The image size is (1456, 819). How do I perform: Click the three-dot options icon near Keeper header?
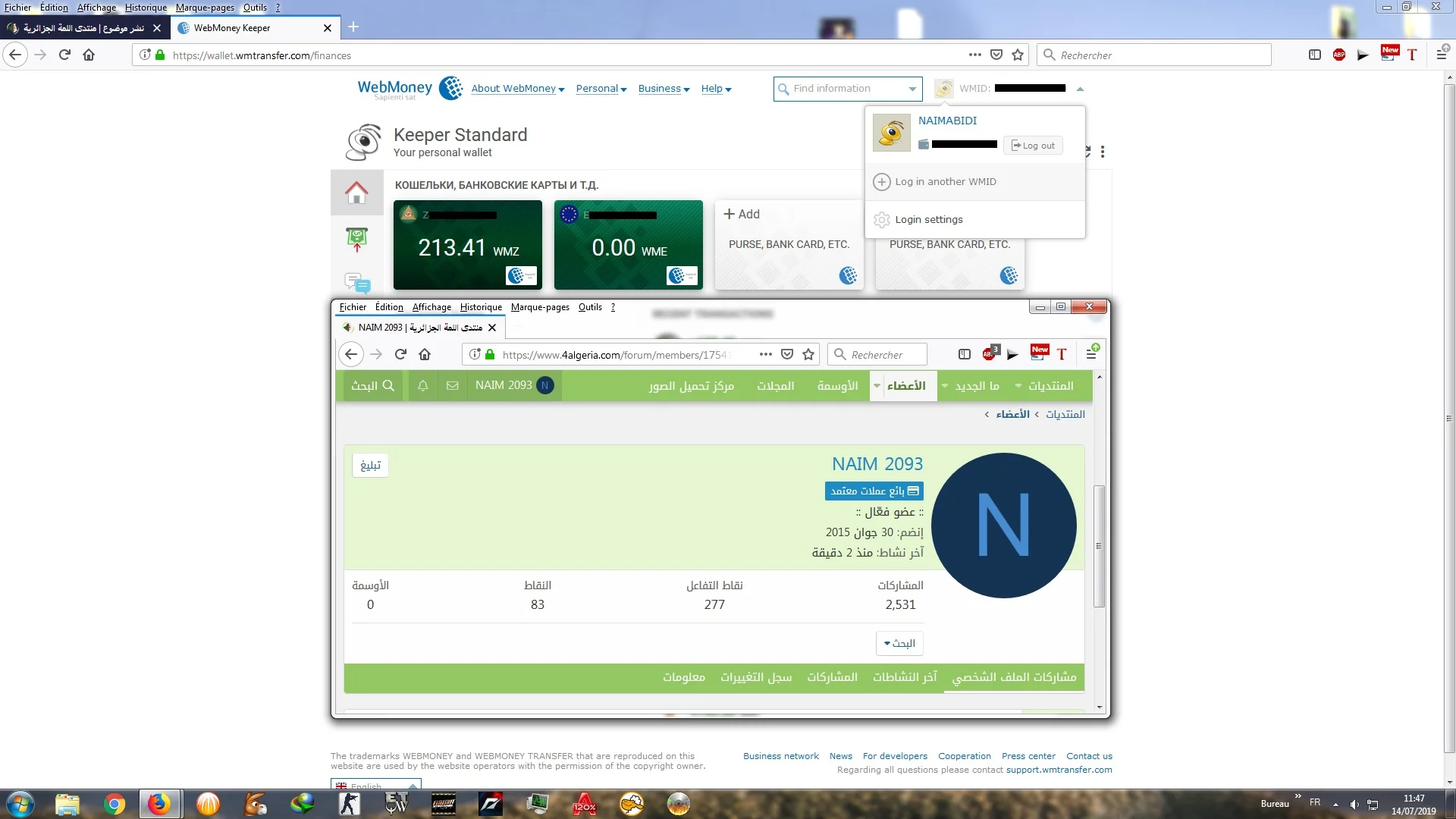coord(1103,152)
